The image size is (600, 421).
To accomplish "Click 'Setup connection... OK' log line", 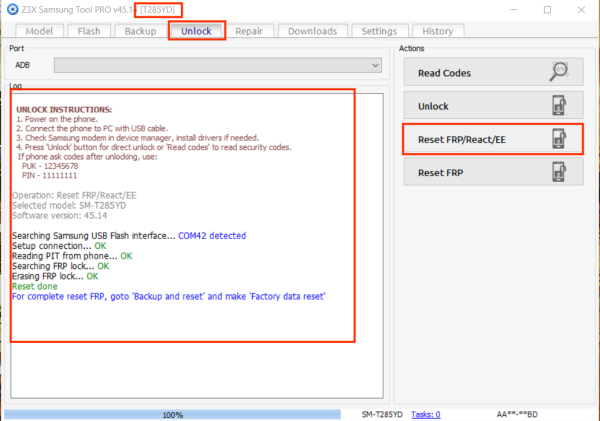I will pyautogui.click(x=59, y=246).
